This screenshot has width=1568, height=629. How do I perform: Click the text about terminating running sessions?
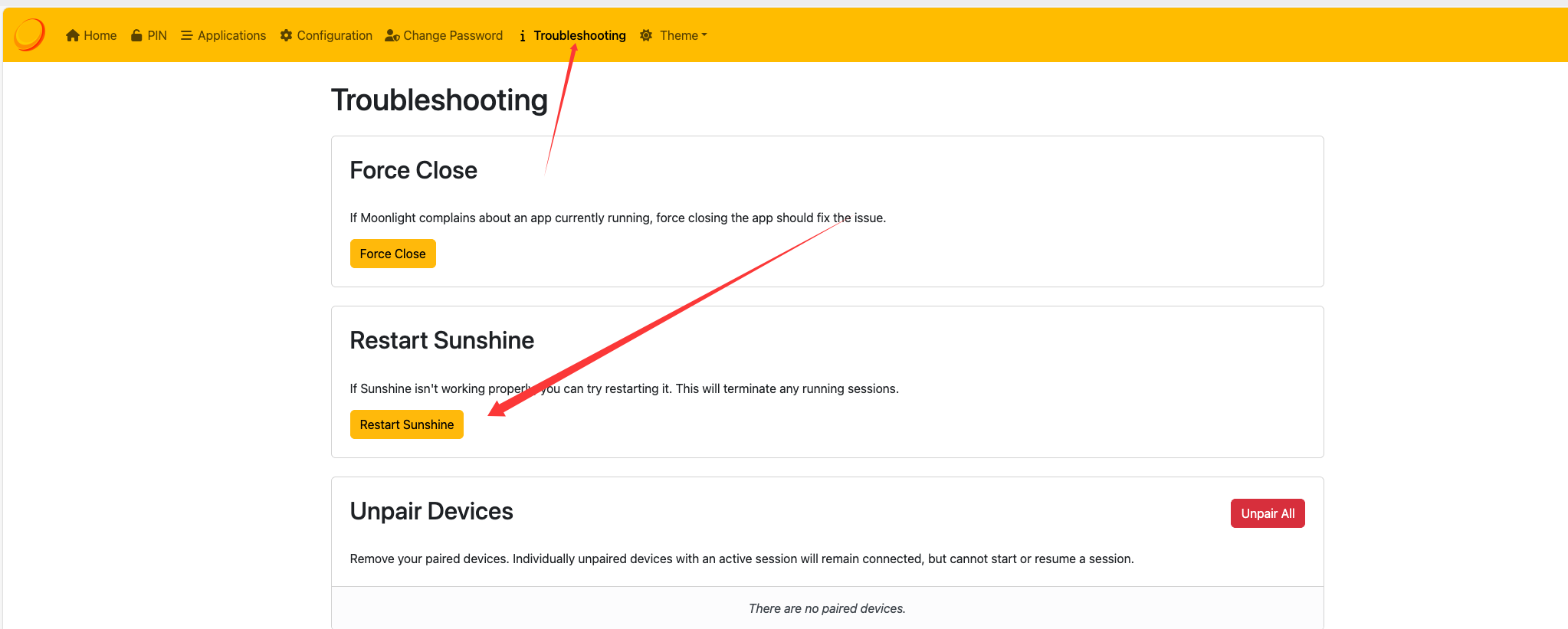pyautogui.click(x=625, y=388)
